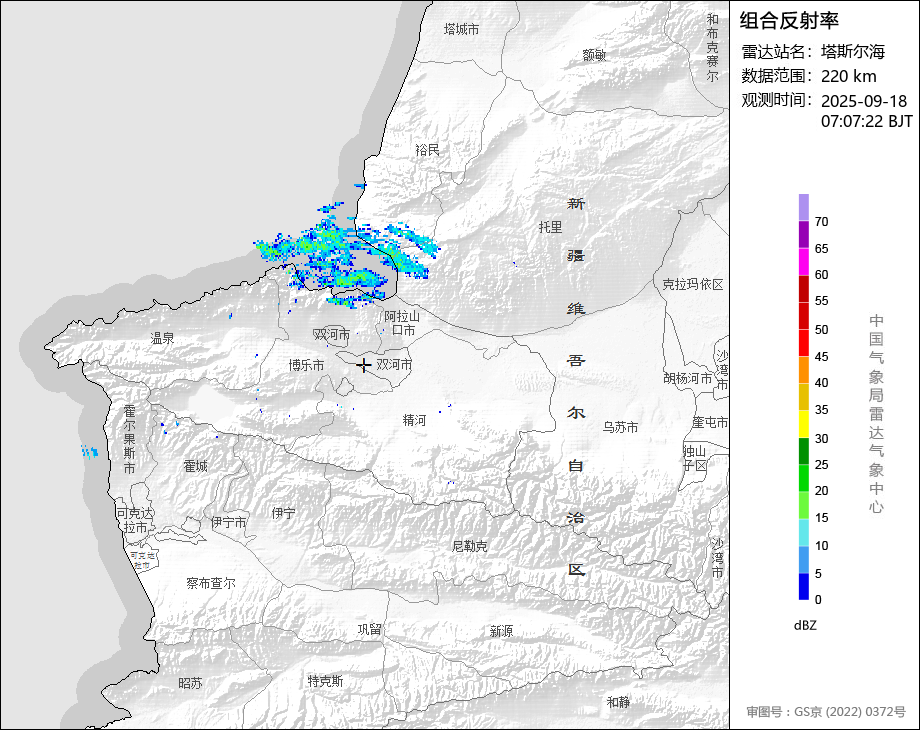
Task: Click the 阿拉山口市 map label
Action: coord(402,323)
